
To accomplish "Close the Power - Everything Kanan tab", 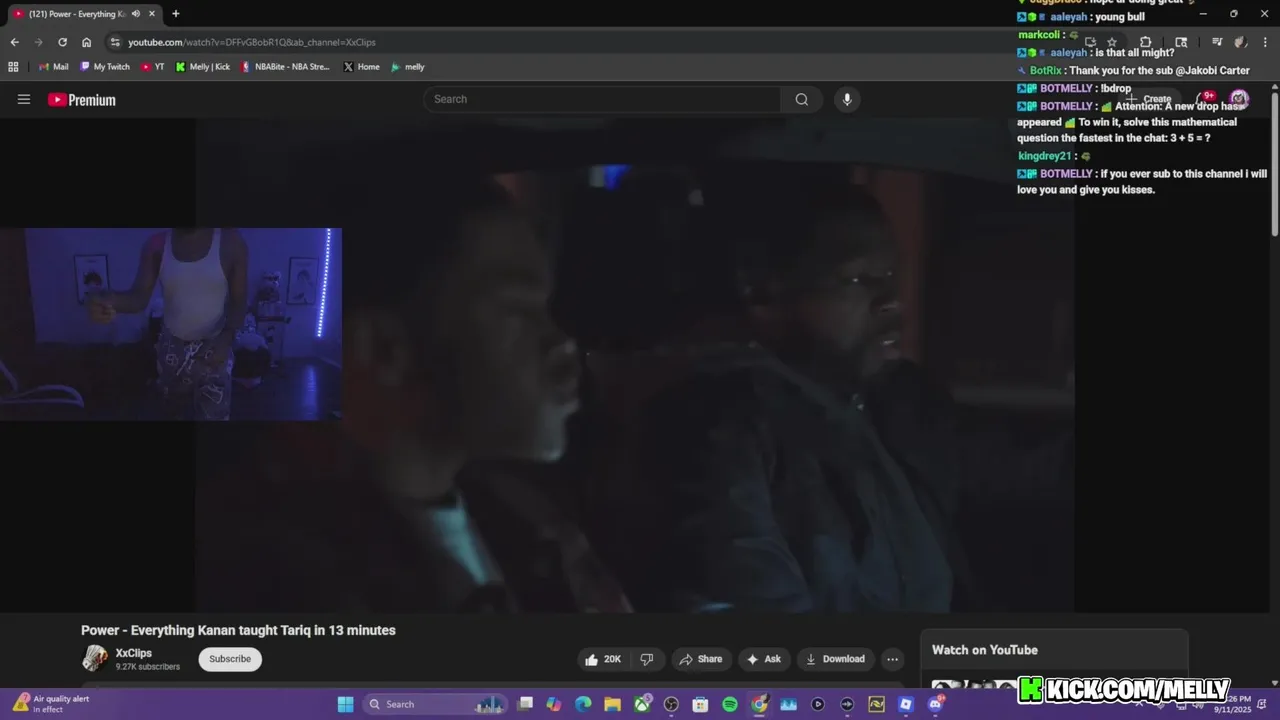I will pyautogui.click(x=154, y=14).
